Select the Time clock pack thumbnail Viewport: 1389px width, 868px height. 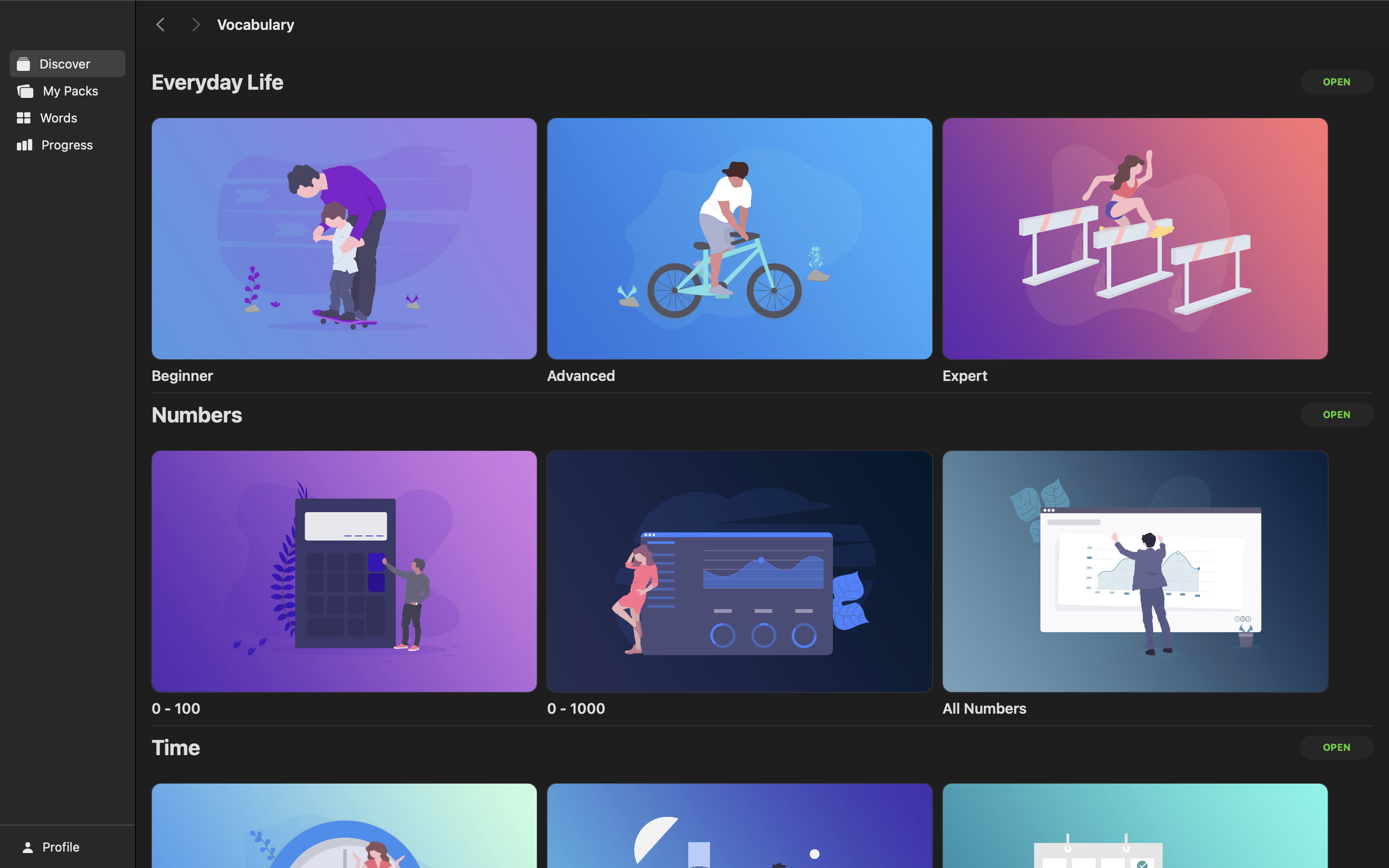tap(344, 826)
